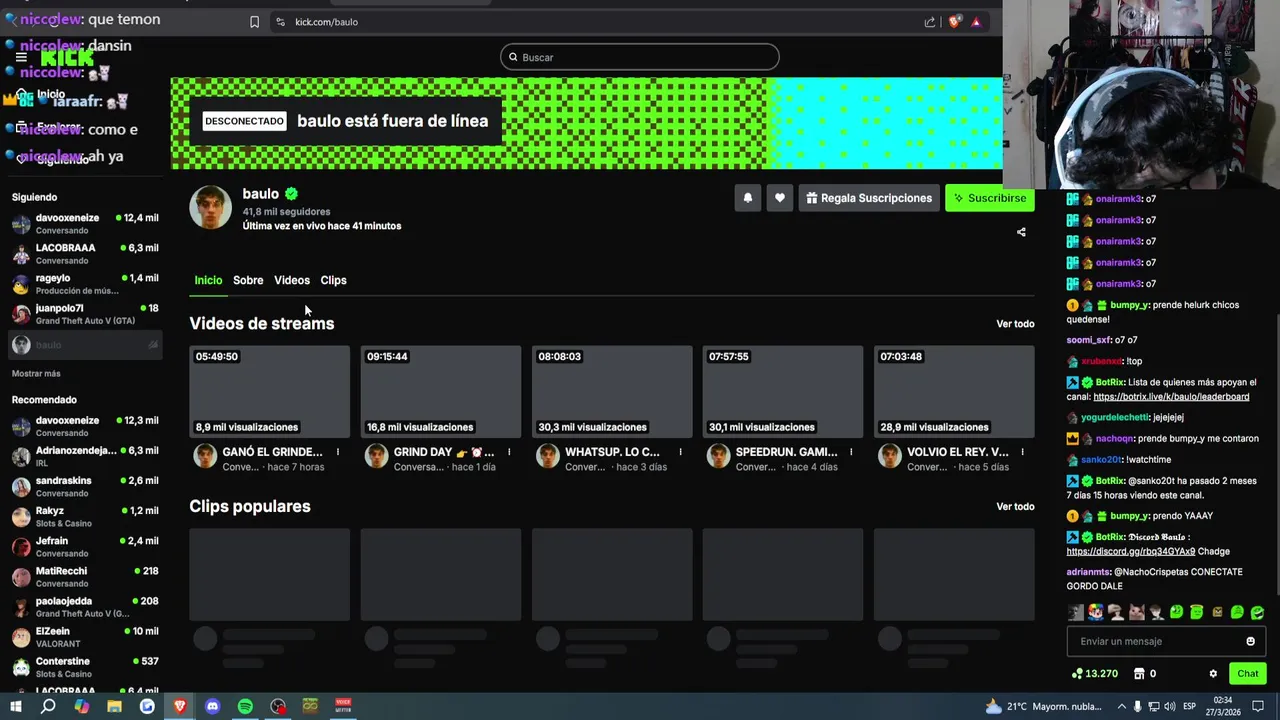Open juanpolo71 Grand Theft Auto V channel
Viewport: 1280px width, 720px height.
coord(85,314)
